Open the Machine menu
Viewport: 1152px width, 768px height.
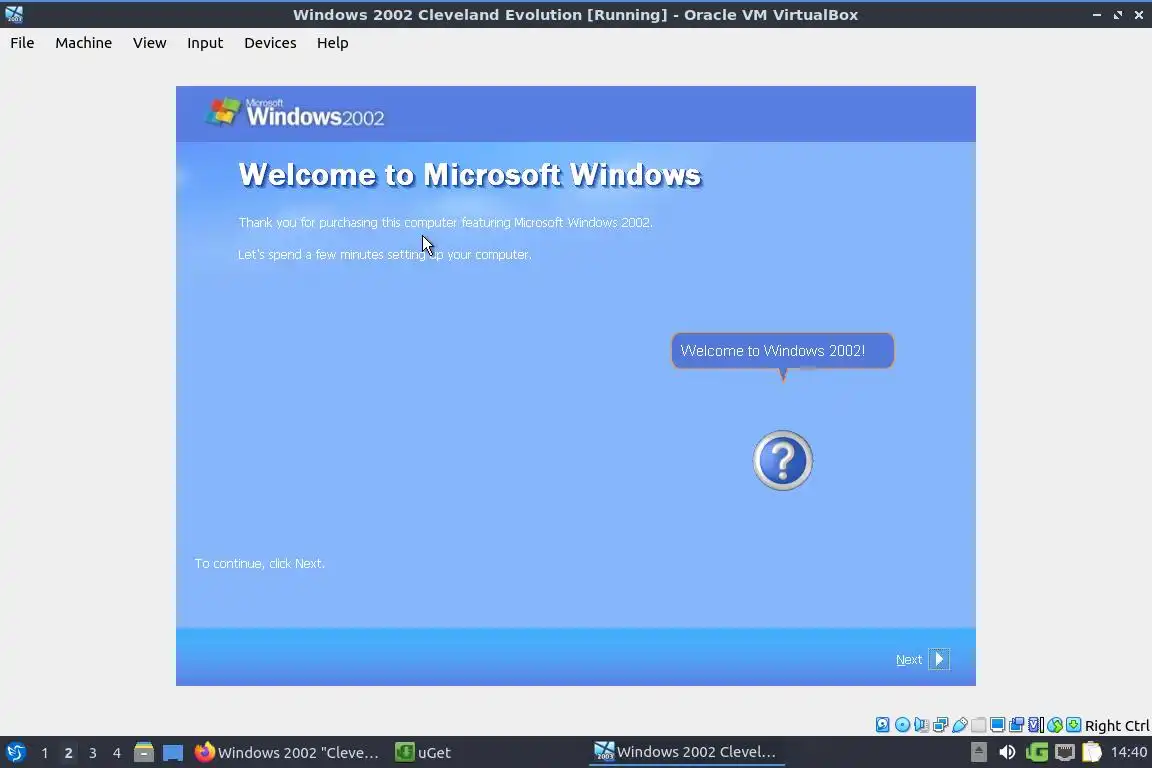tap(84, 43)
